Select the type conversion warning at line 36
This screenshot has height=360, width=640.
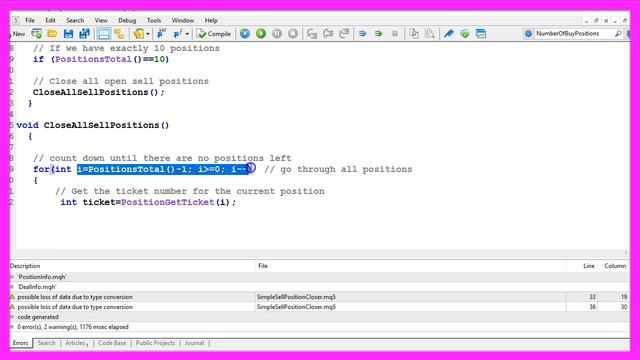[x=320, y=307]
